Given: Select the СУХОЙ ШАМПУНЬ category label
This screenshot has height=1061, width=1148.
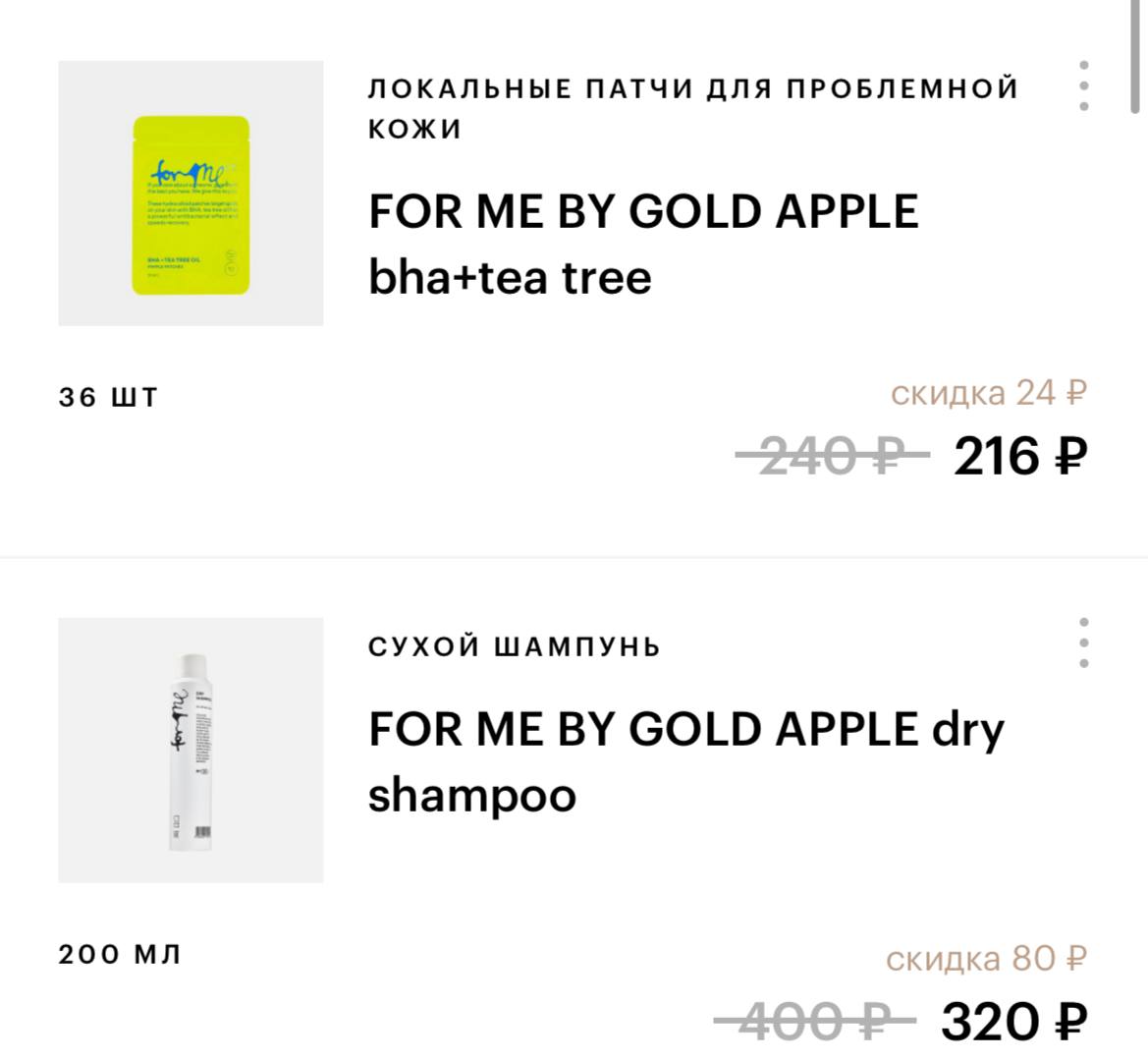Looking at the screenshot, I should click(514, 647).
